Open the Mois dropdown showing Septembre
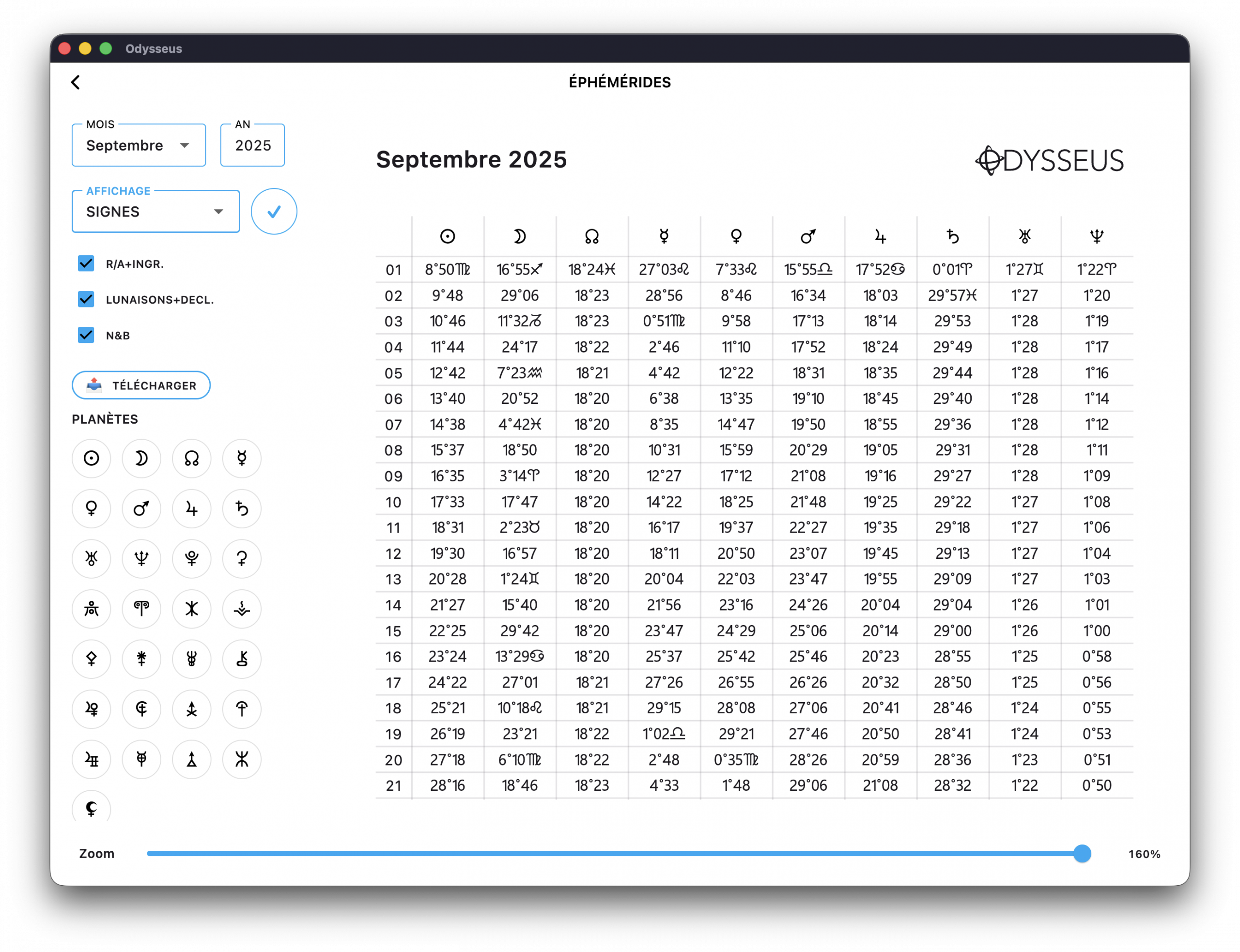This screenshot has height=952, width=1240. click(138, 146)
